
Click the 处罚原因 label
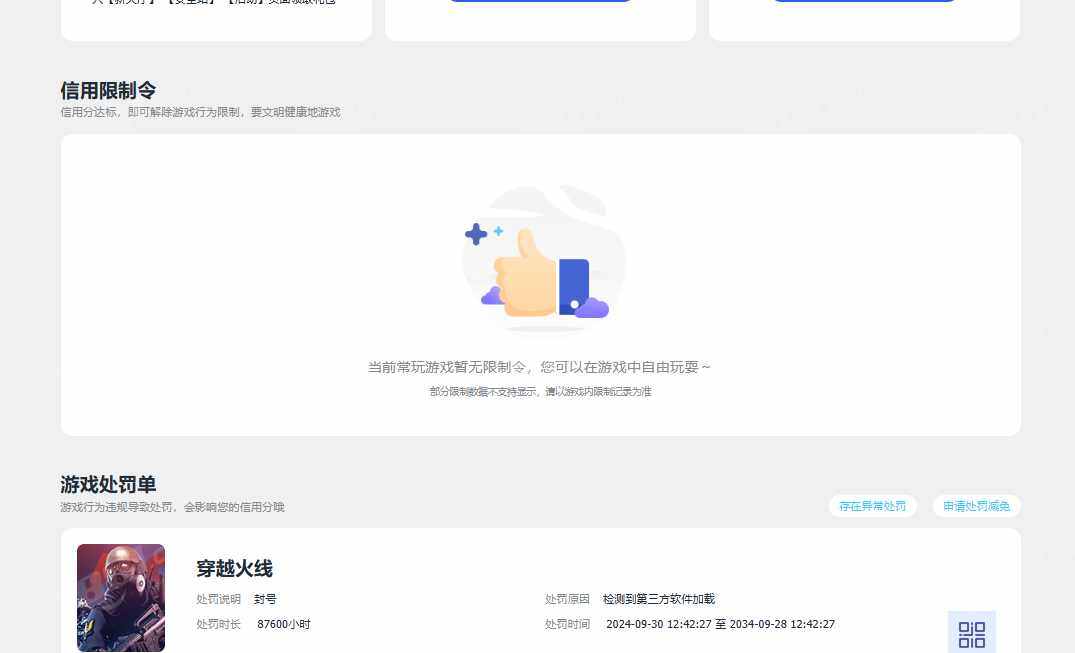(567, 599)
